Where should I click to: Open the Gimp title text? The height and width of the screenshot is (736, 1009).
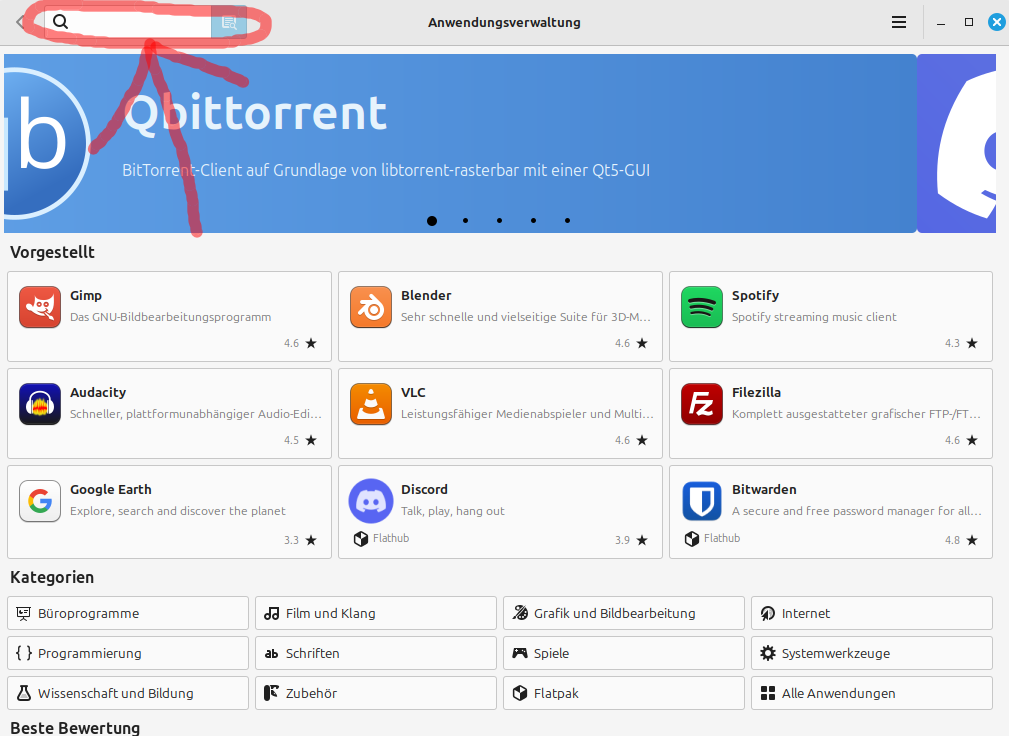[86, 295]
